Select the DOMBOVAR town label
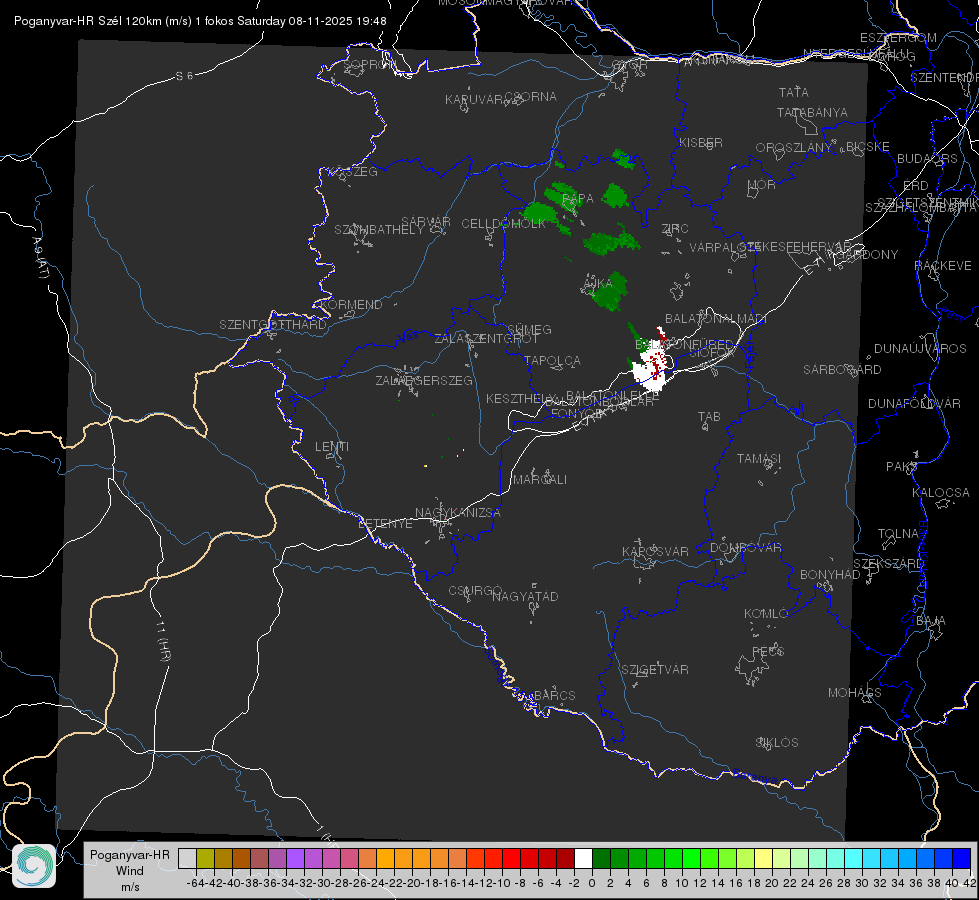 745,548
